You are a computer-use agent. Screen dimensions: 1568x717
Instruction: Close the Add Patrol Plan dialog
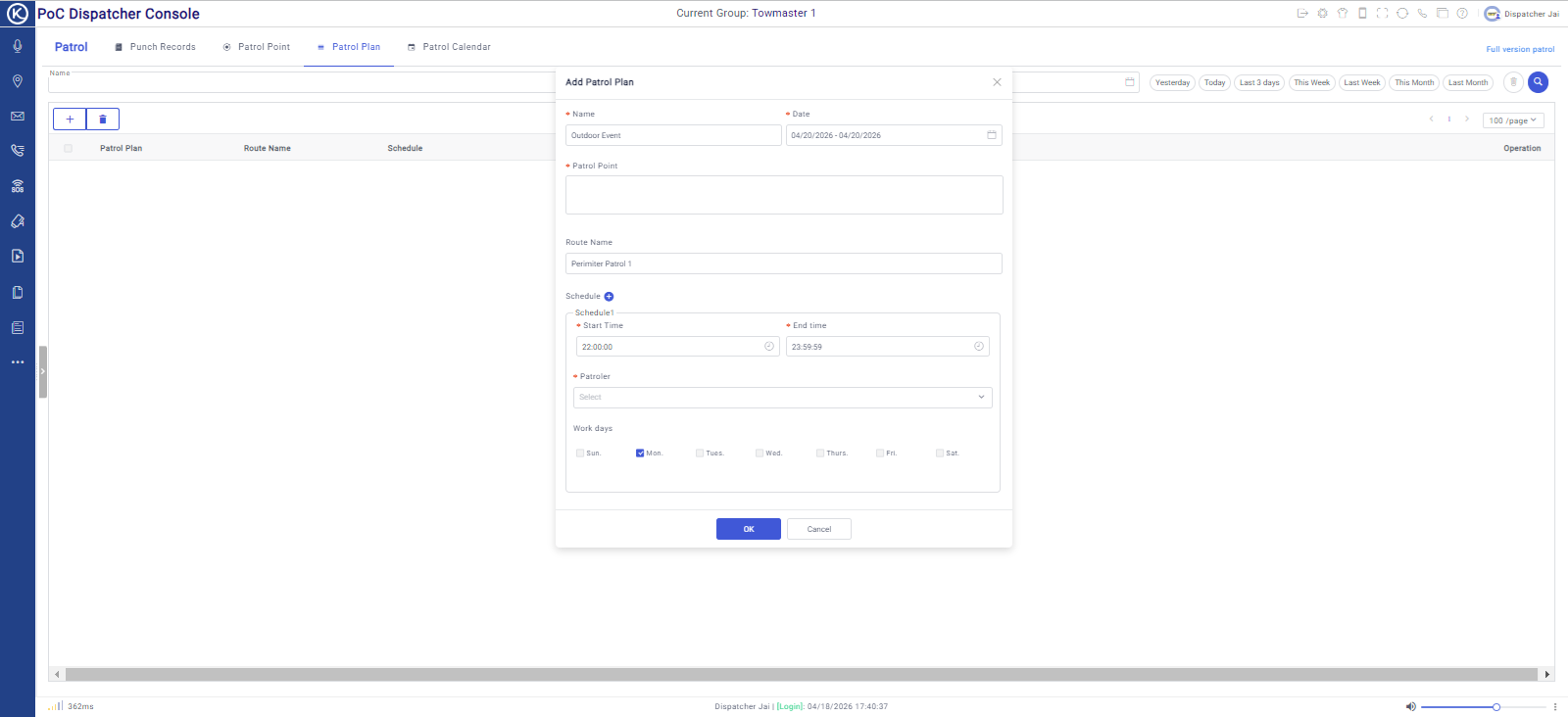tap(997, 82)
